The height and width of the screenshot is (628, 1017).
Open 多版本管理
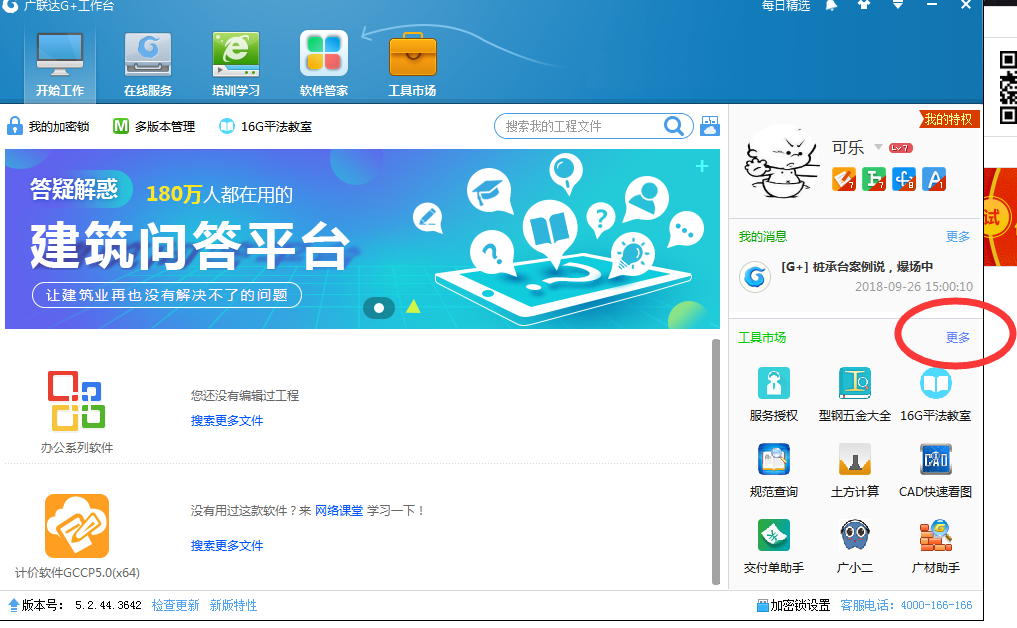pyautogui.click(x=154, y=126)
